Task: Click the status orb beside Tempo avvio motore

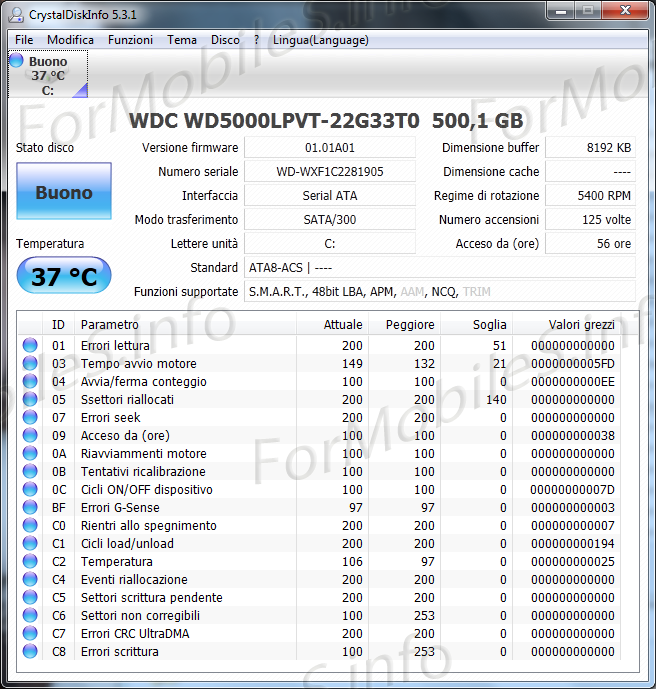Action: [x=30, y=364]
